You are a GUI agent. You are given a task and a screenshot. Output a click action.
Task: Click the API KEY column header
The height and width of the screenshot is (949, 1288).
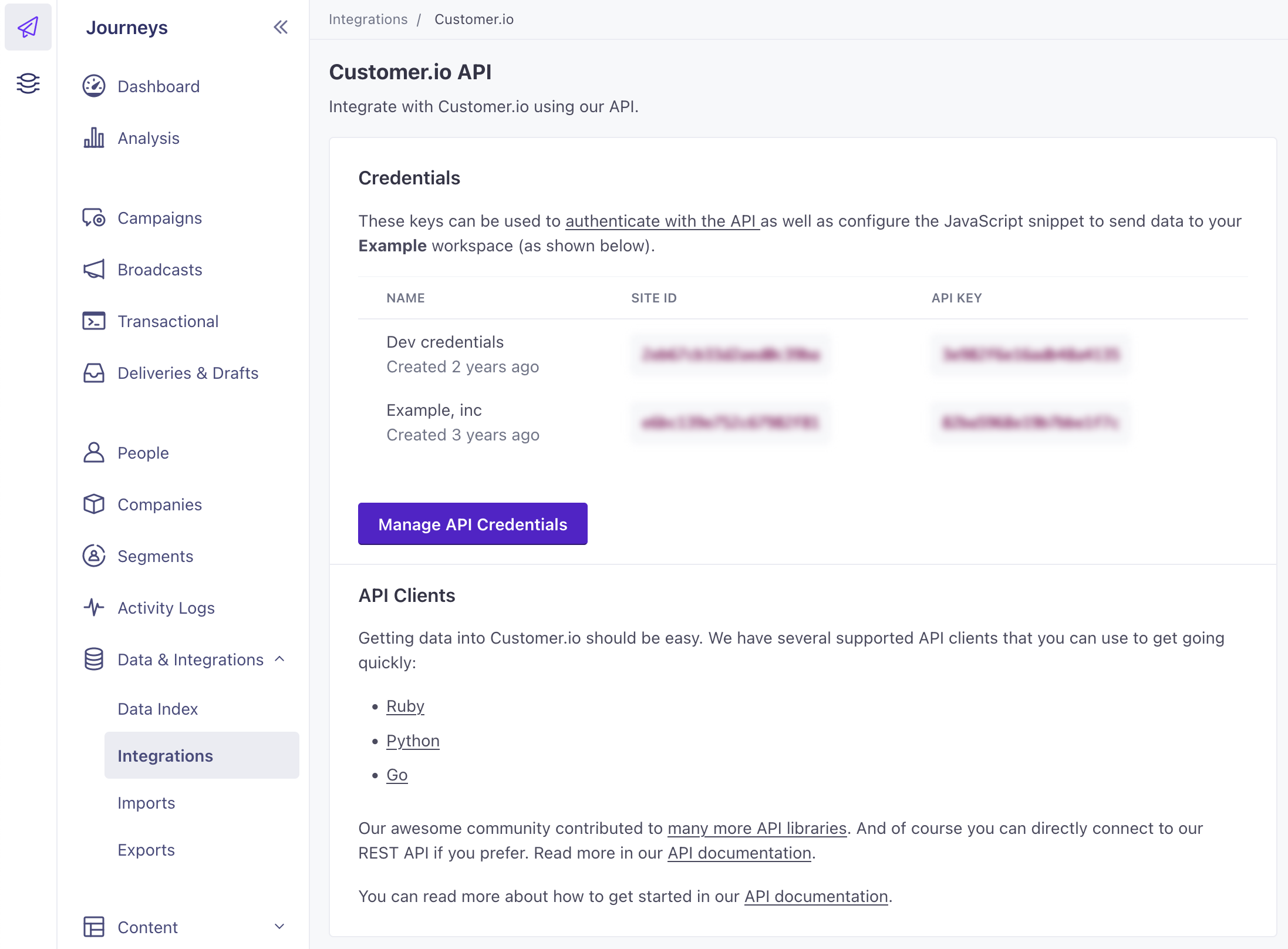point(956,298)
